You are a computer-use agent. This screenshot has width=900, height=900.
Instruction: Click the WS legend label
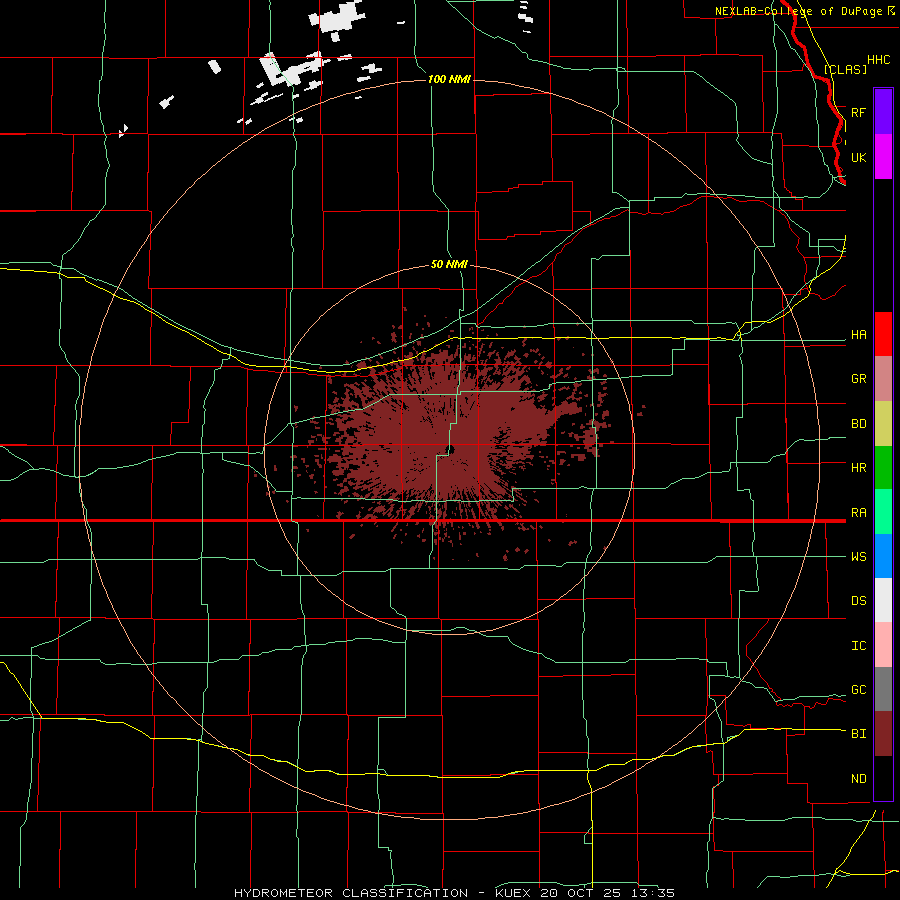pyautogui.click(x=858, y=557)
